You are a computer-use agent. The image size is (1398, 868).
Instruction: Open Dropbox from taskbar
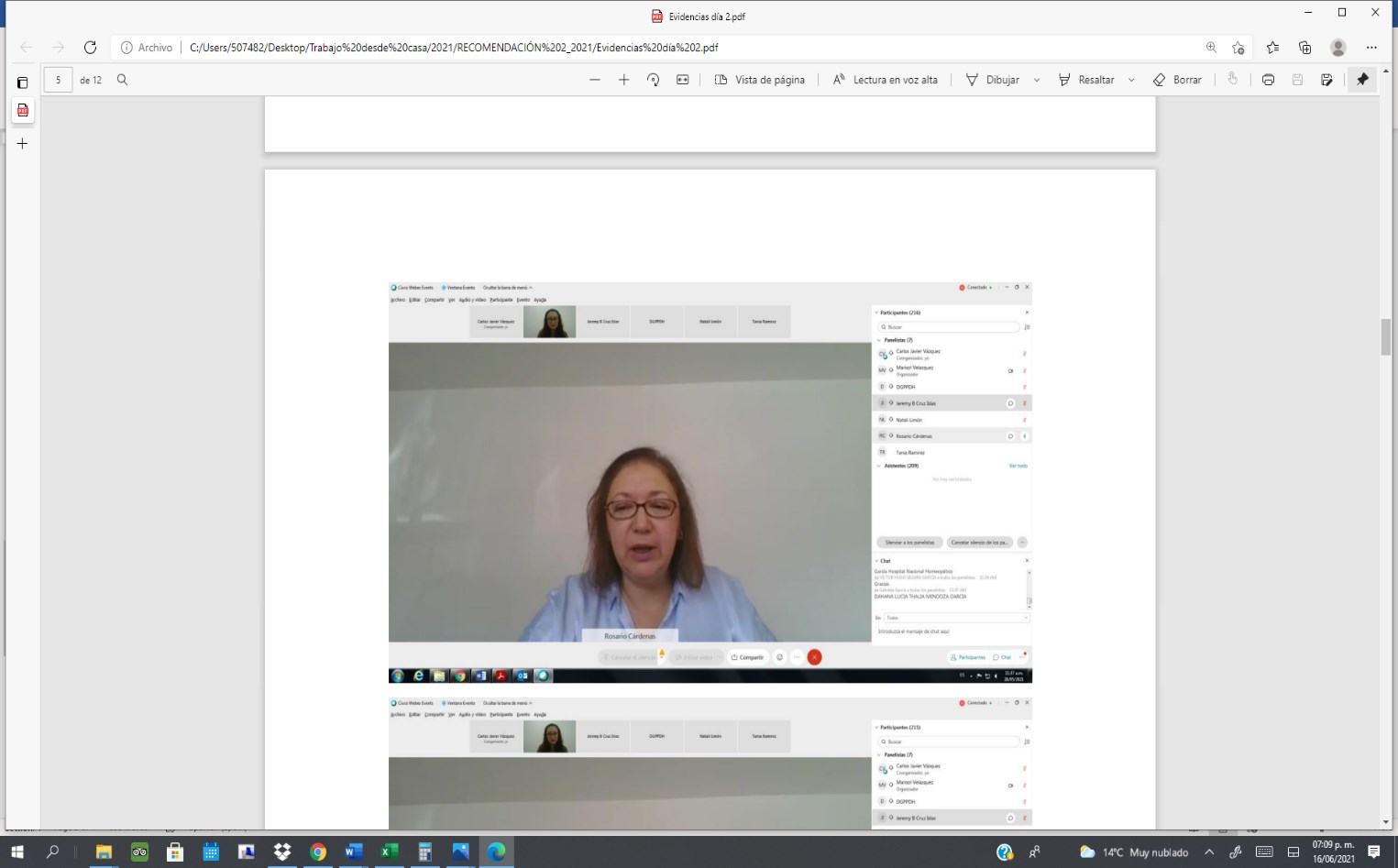(282, 852)
